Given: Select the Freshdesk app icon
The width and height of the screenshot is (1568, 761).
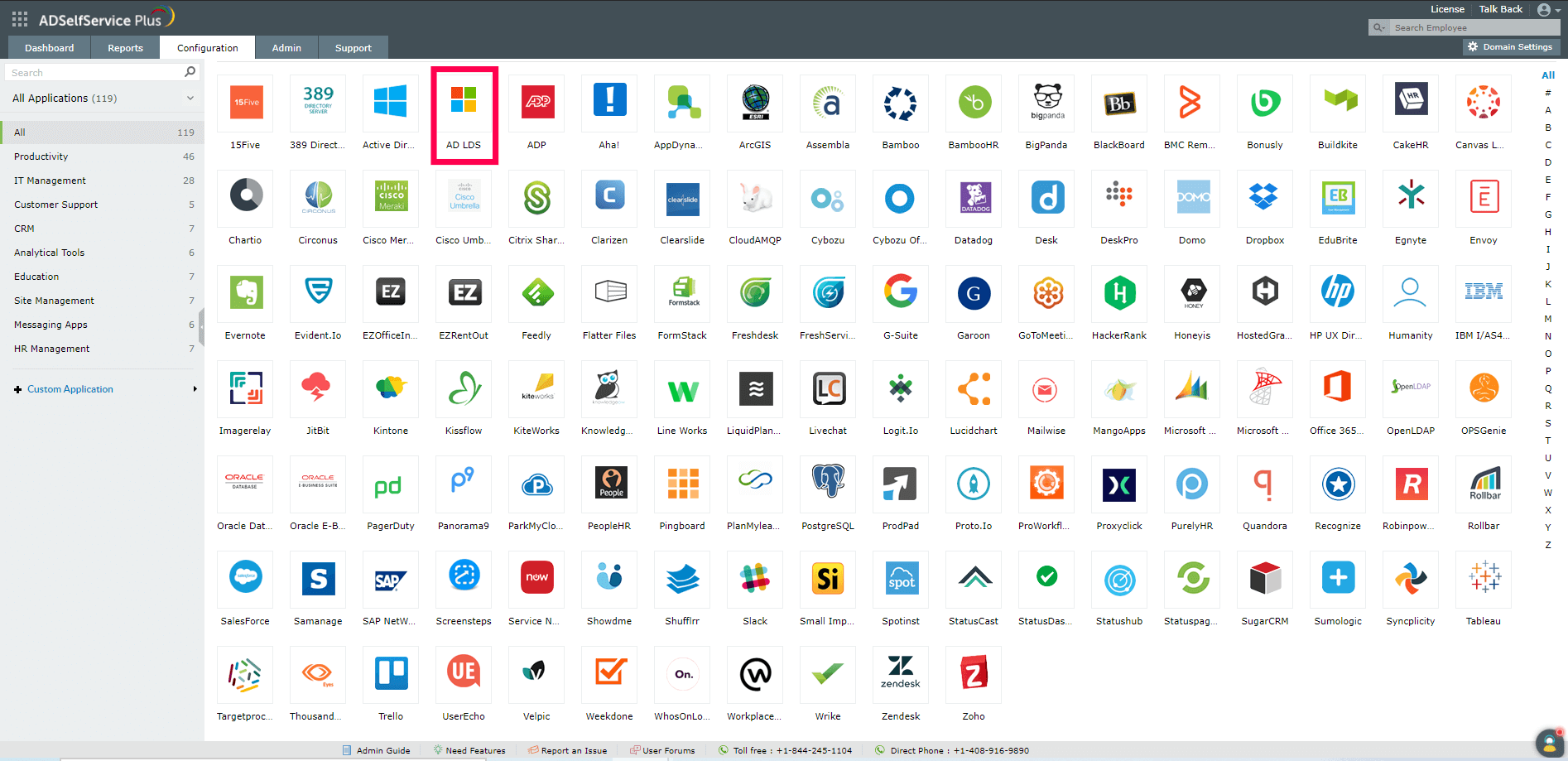Looking at the screenshot, I should coord(756,293).
